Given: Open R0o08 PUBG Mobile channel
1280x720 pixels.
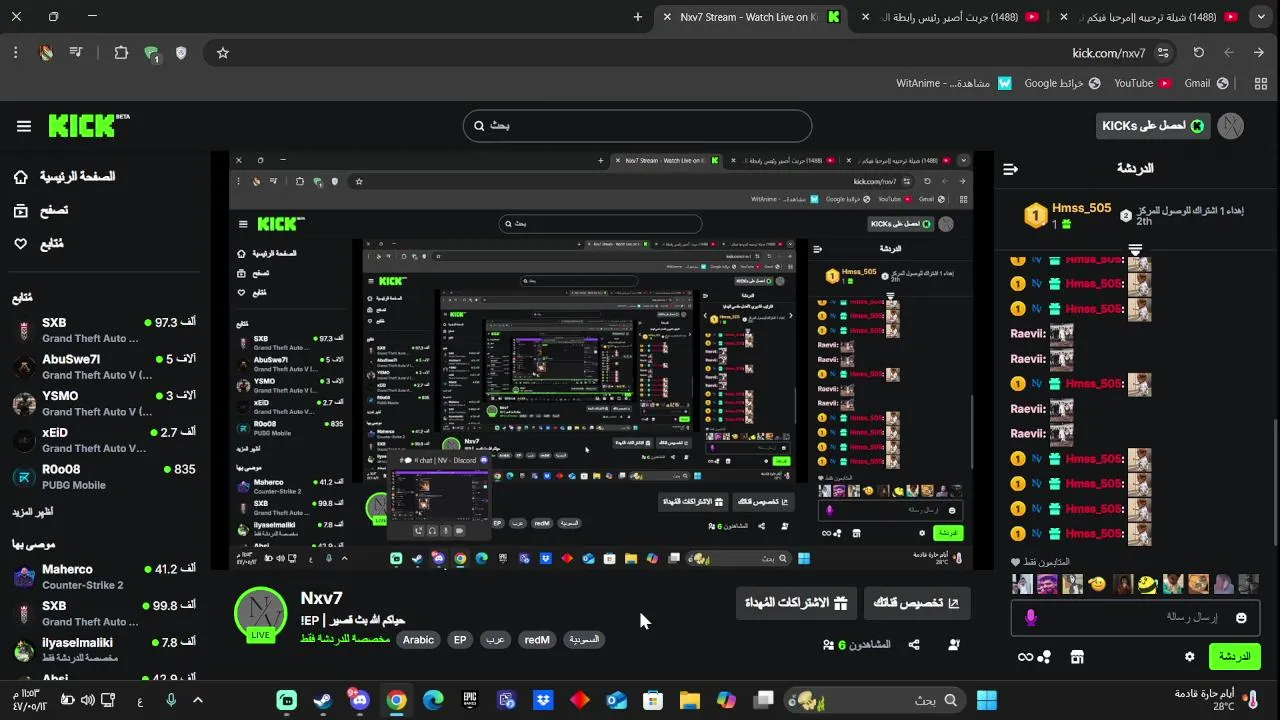Looking at the screenshot, I should (x=104, y=477).
